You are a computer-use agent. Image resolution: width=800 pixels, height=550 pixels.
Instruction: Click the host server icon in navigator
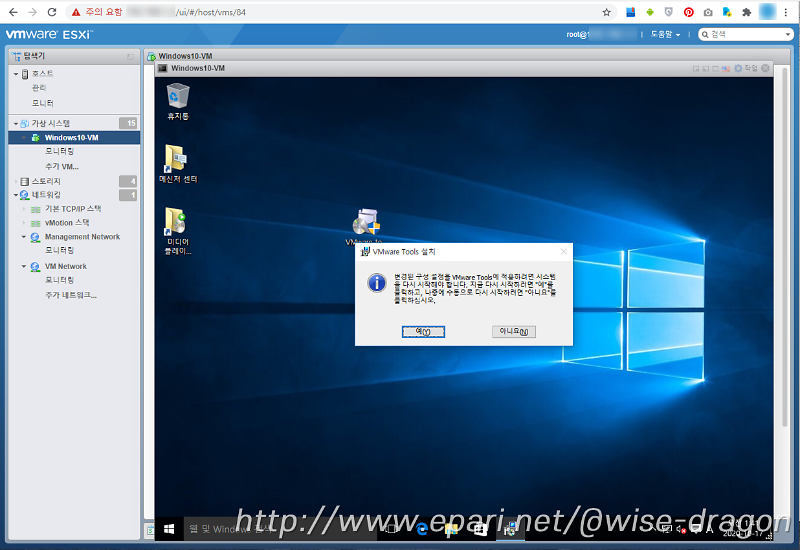click(x=25, y=74)
